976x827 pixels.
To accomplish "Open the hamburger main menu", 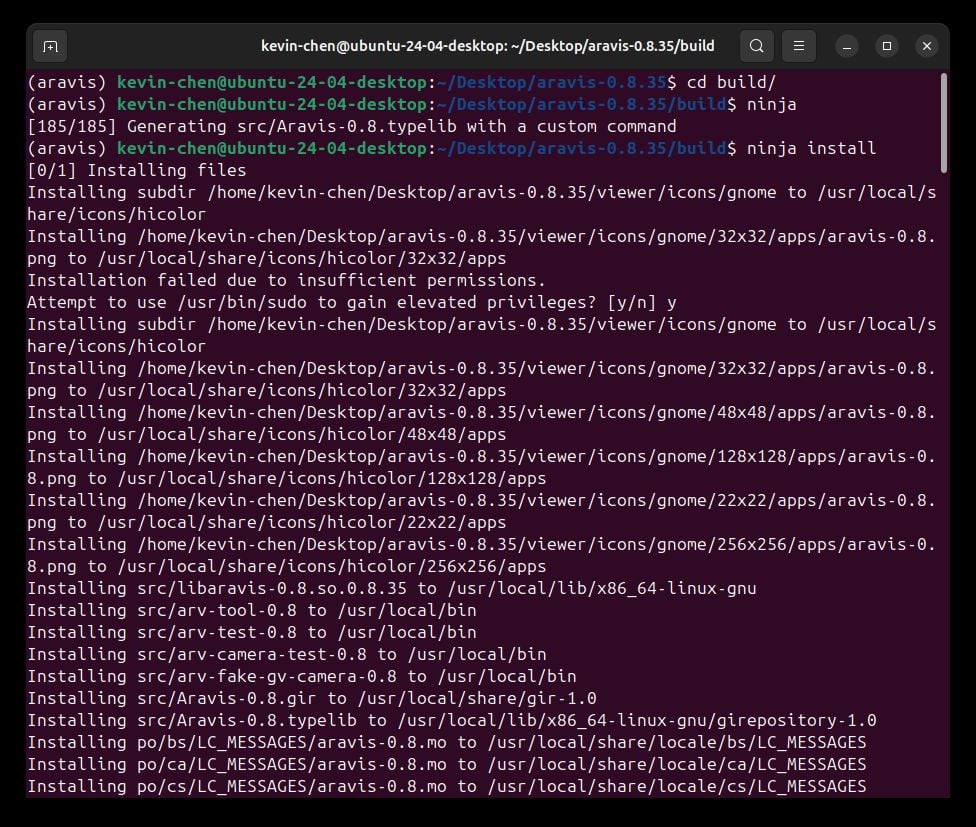I will click(799, 46).
